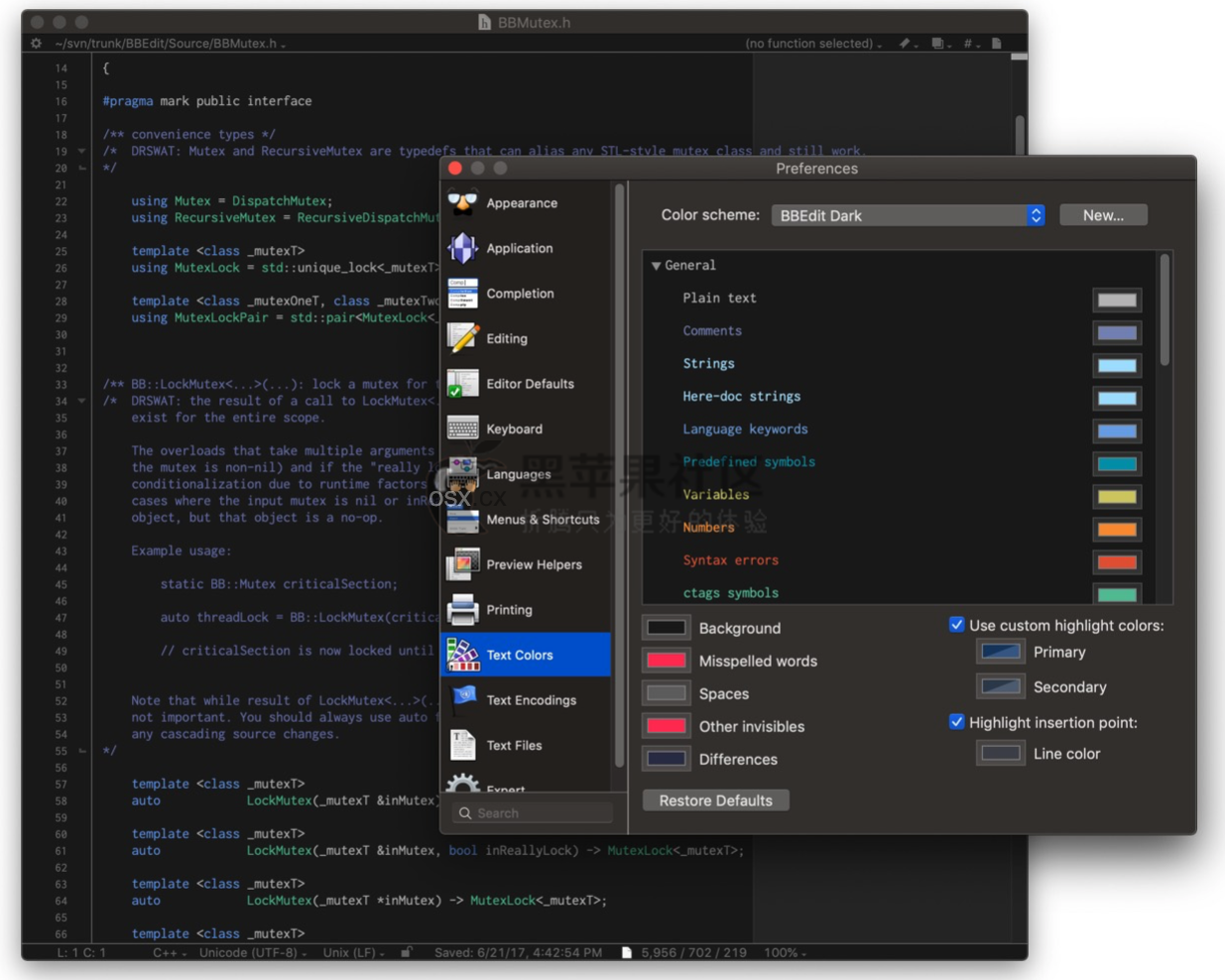This screenshot has width=1225, height=980.
Task: Click the Variables color swatch
Action: point(1117,496)
